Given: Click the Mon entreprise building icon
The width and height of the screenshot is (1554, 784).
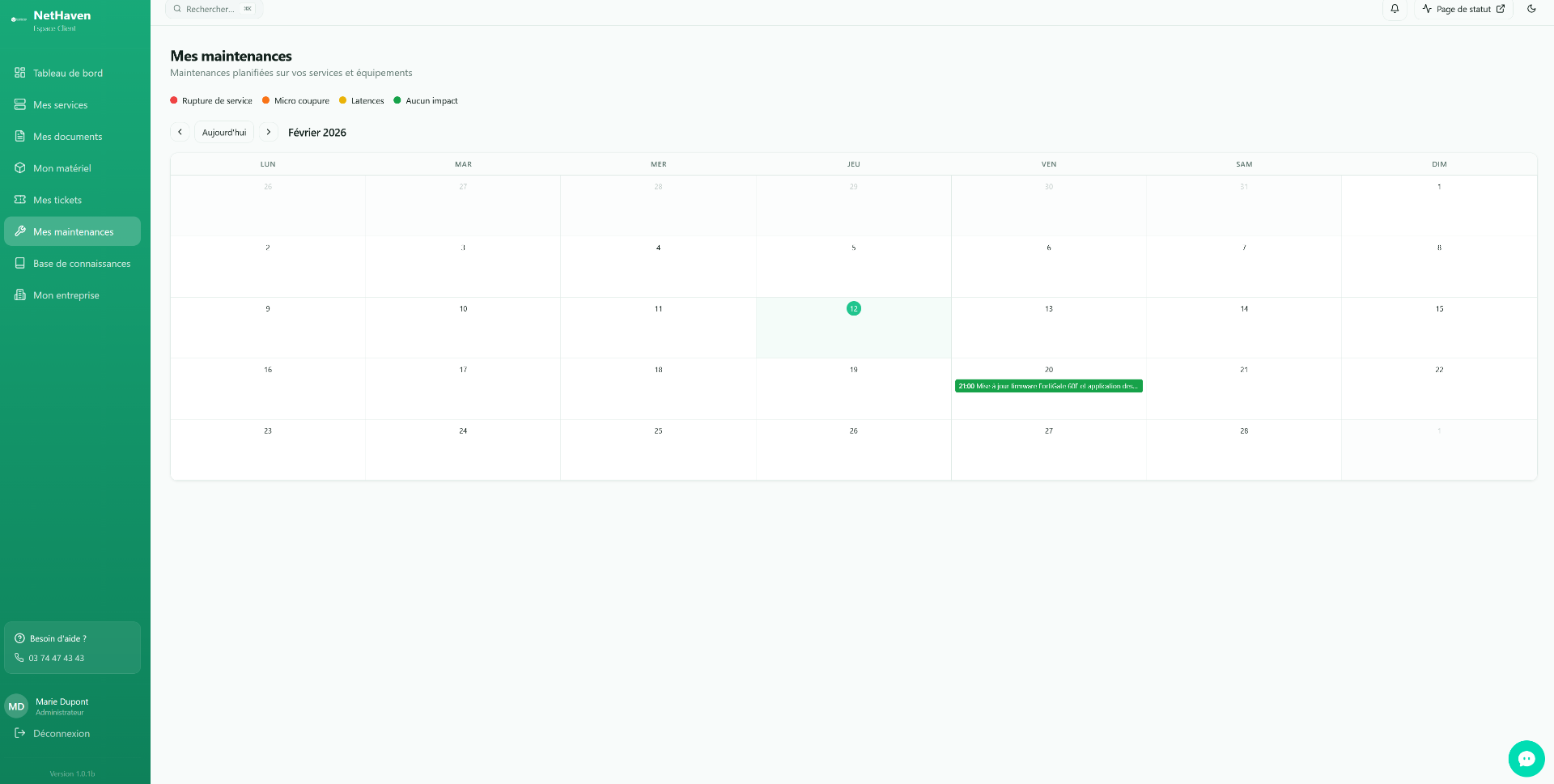Looking at the screenshot, I should (20, 295).
